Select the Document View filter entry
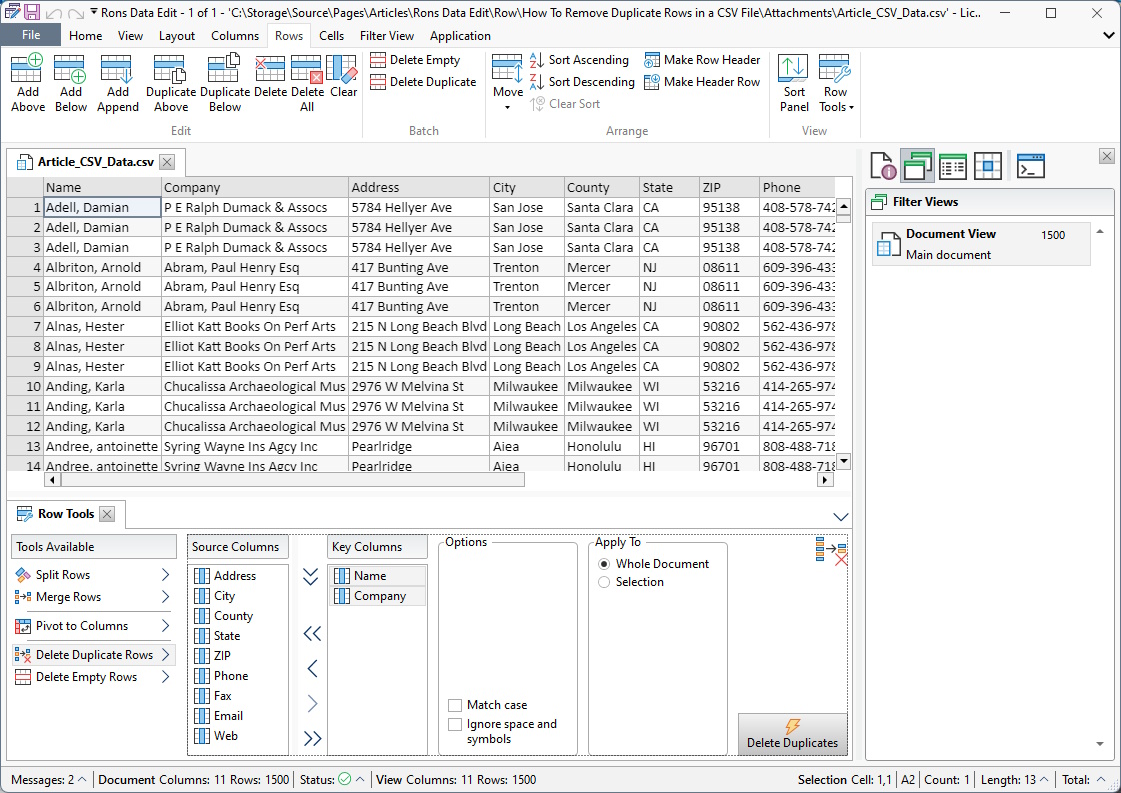 click(982, 245)
